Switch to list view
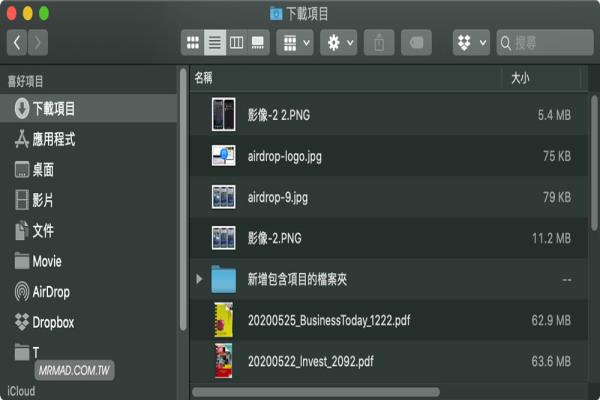The height and width of the screenshot is (400, 600). point(215,42)
